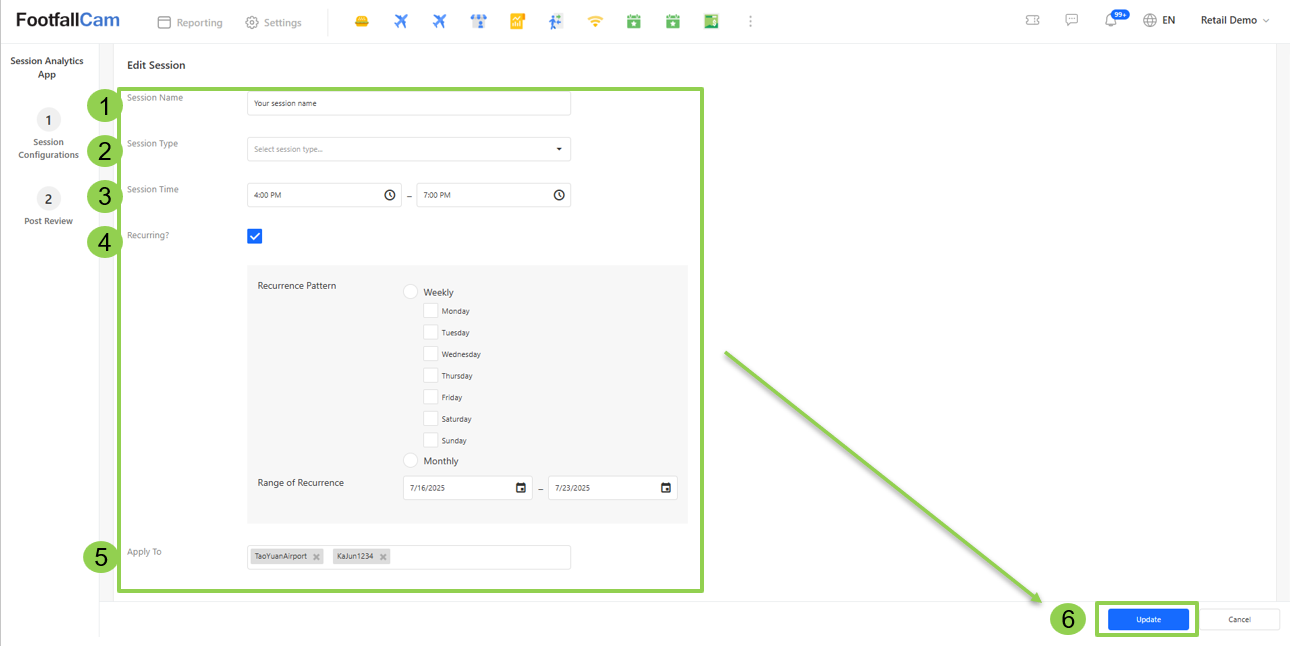Click the three-dot more apps icon
Screen dimensions: 1290x646
[x=750, y=22]
